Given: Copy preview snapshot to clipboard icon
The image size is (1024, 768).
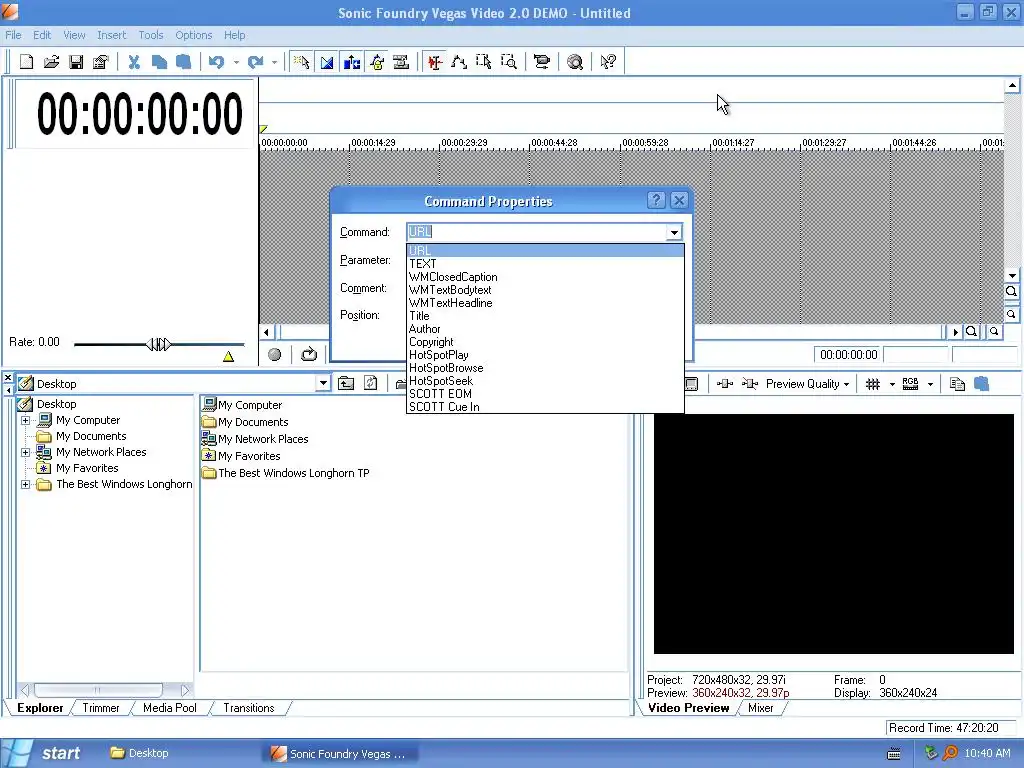Looking at the screenshot, I should coord(957,384).
